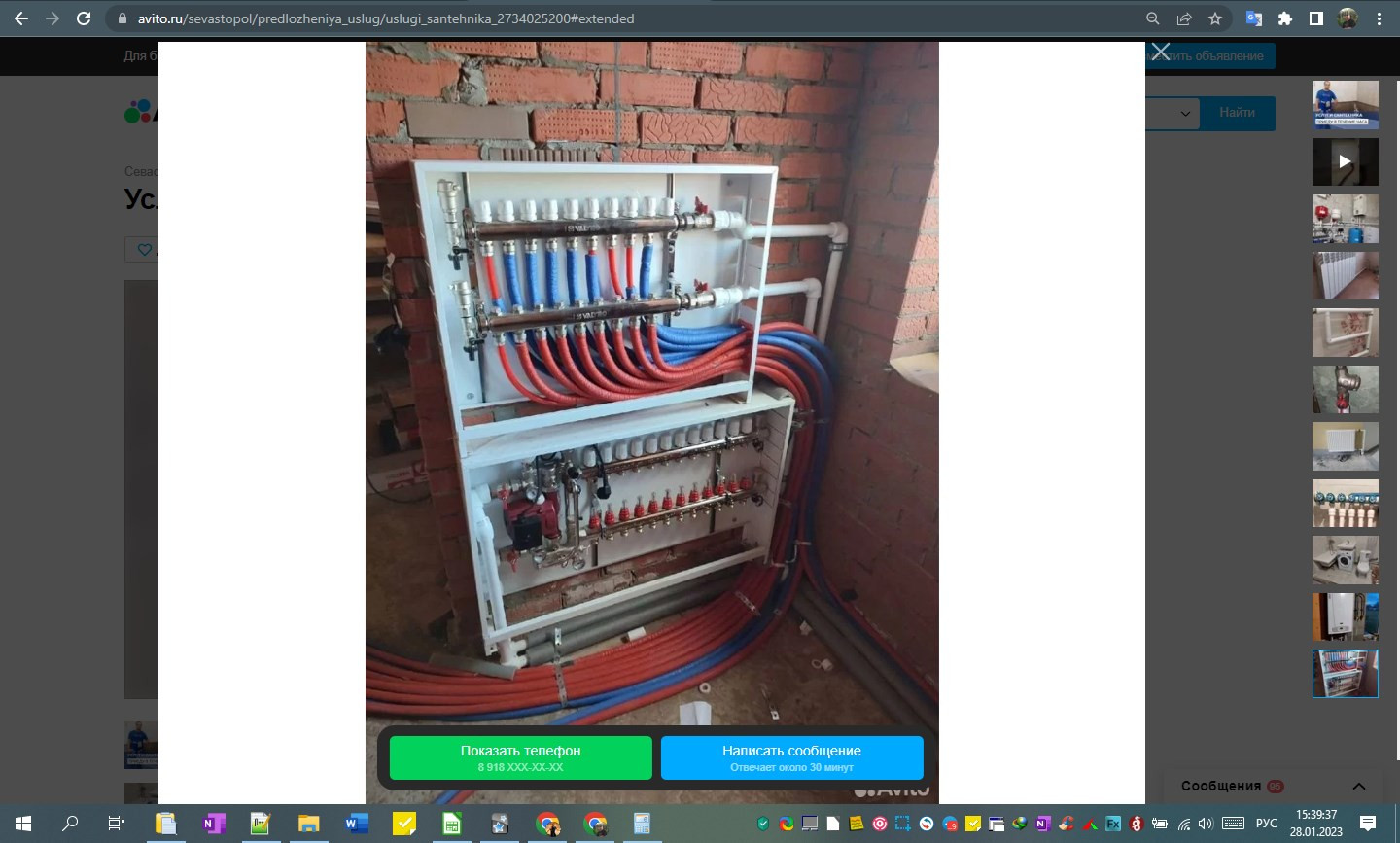Select the panel radiator thumbnail
Image resolution: width=1400 pixels, height=843 pixels.
coord(1346,446)
